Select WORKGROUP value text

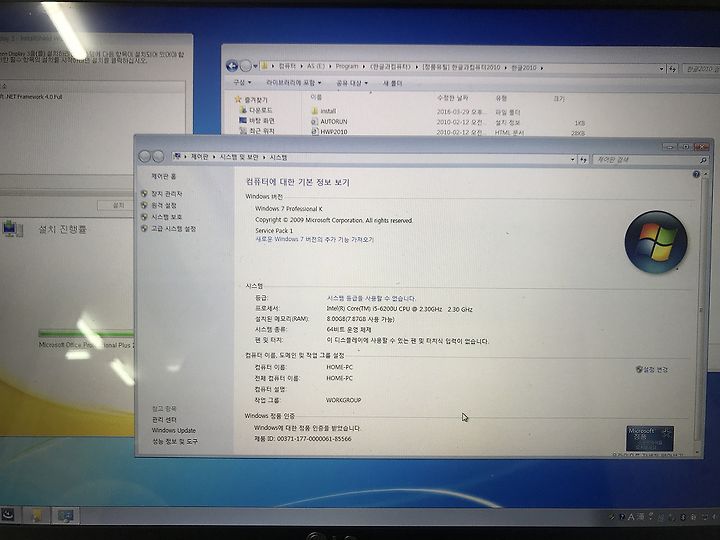[343, 400]
